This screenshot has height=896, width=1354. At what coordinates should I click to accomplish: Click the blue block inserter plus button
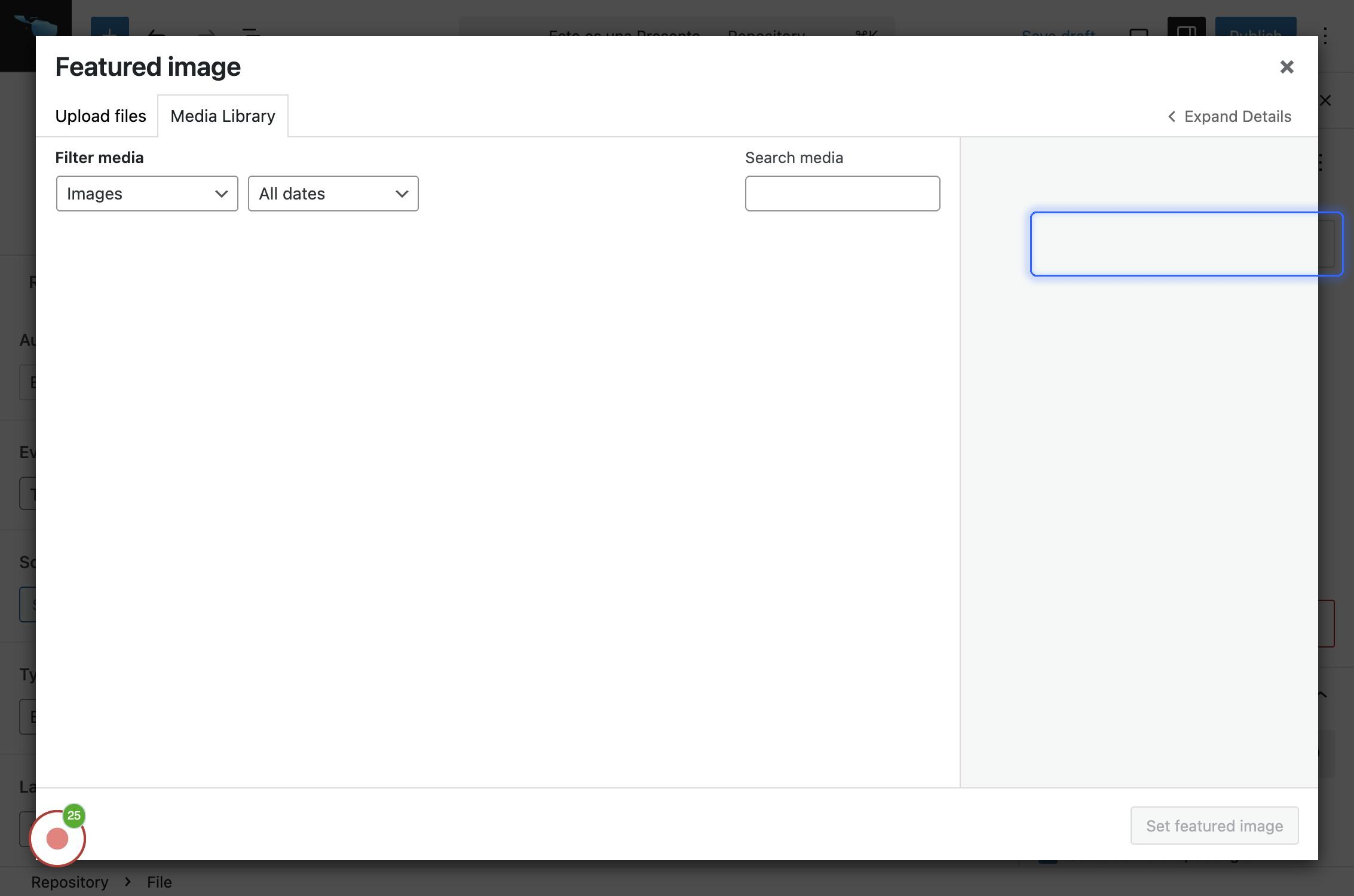[110, 27]
